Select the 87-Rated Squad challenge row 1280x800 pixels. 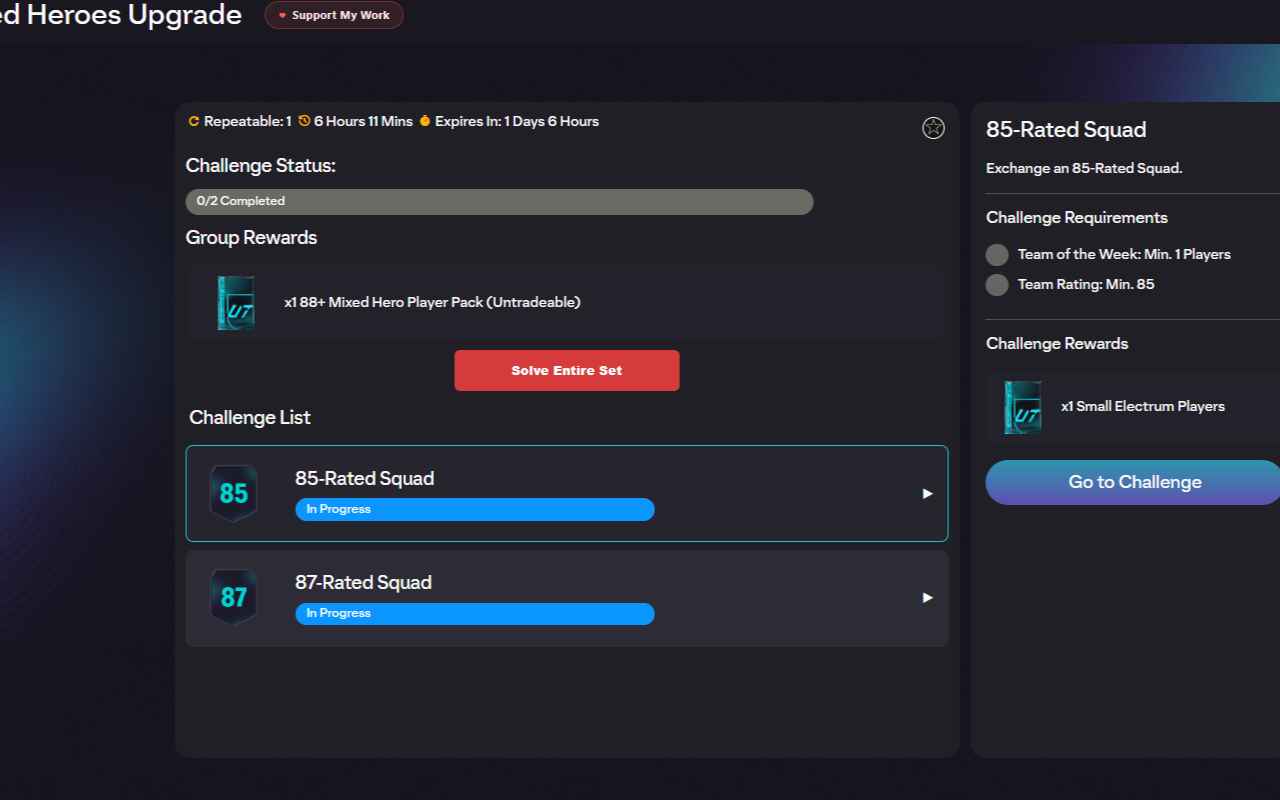point(567,598)
